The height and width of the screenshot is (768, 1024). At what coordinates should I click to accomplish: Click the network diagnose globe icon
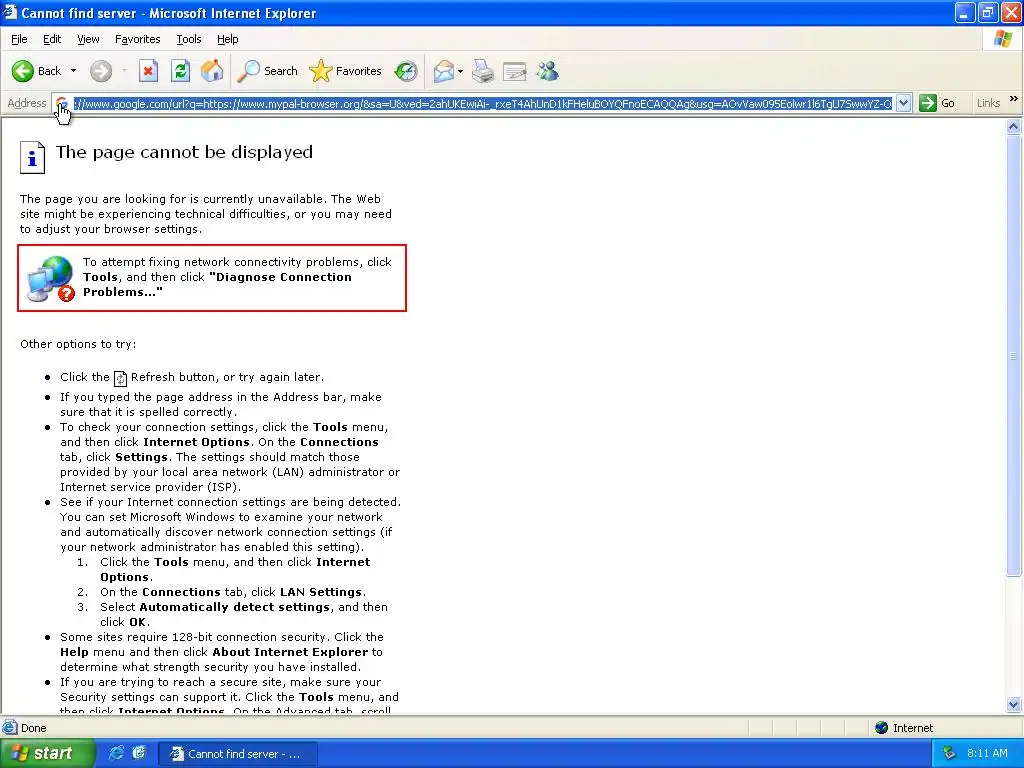[x=51, y=279]
